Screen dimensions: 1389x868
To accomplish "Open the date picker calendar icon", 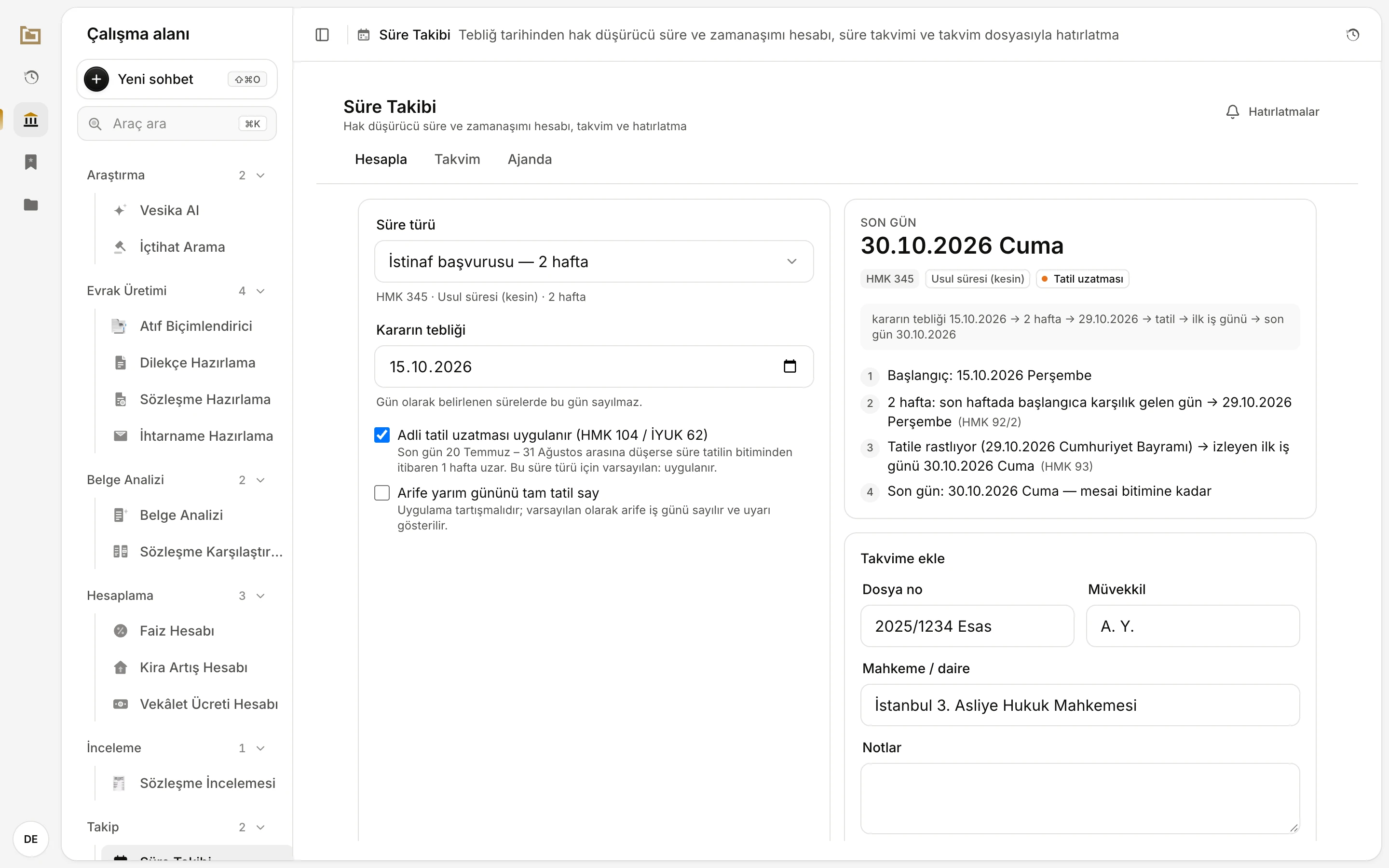I will (790, 366).
